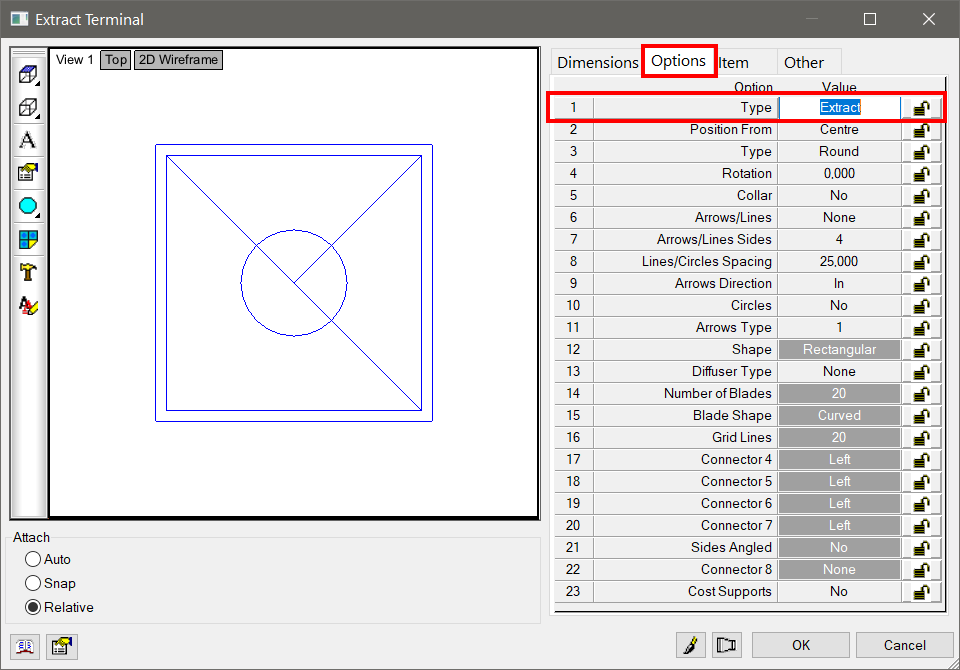Select the solid 3D view tool
The height and width of the screenshot is (670, 960).
(x=27, y=73)
